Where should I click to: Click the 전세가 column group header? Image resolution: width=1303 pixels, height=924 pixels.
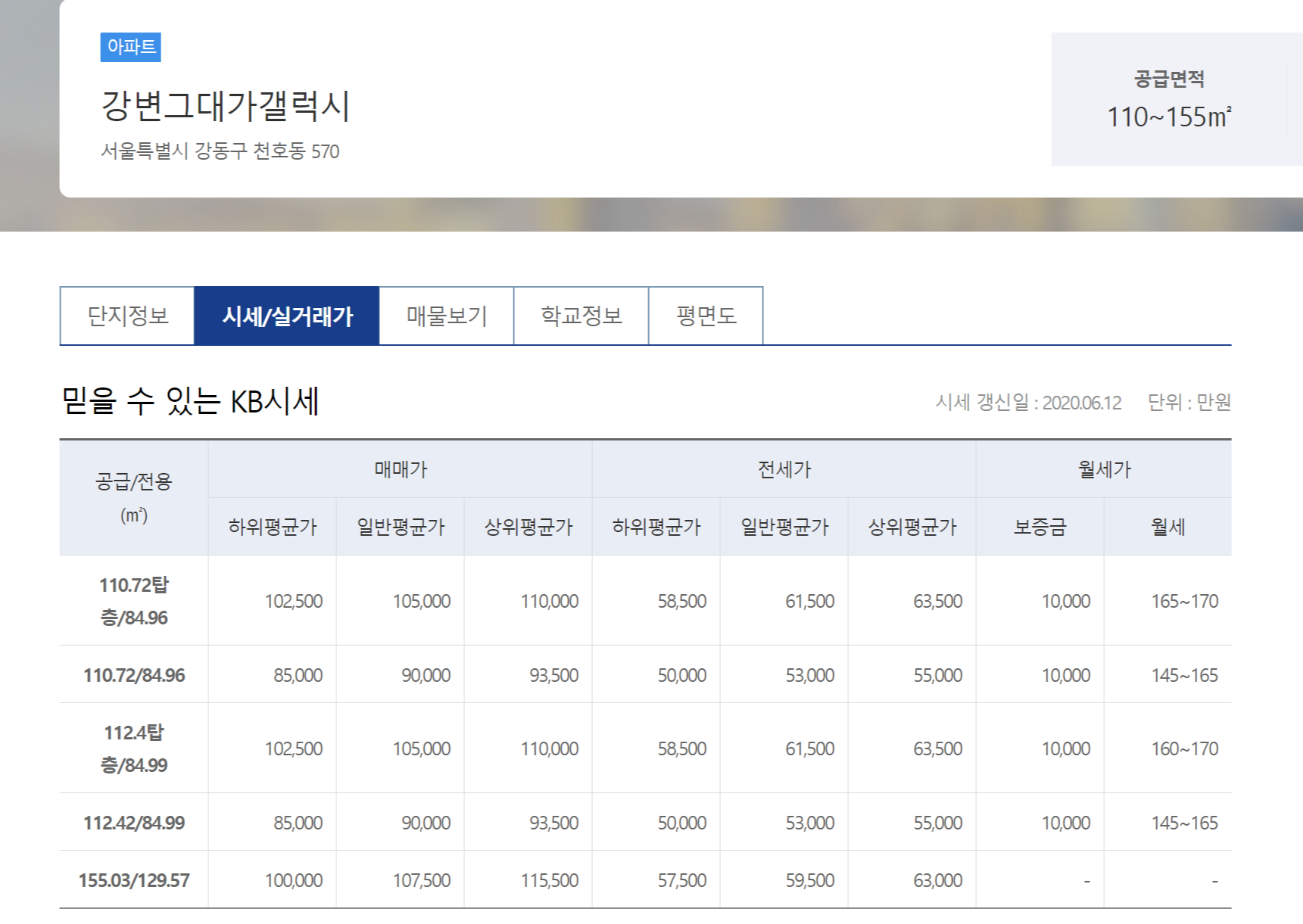[x=784, y=469]
